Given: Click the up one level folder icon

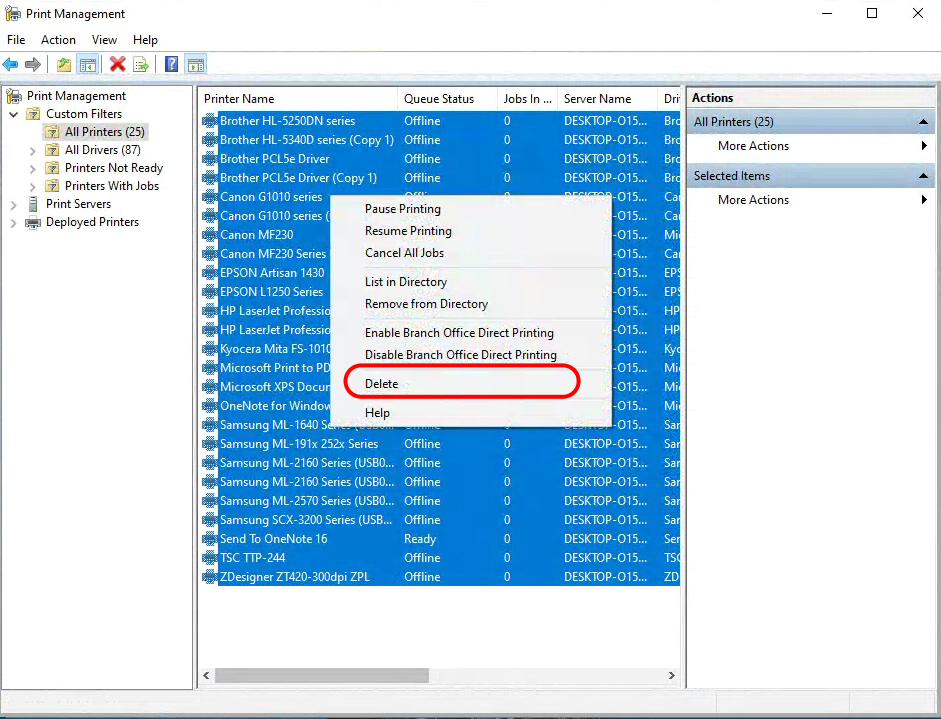Looking at the screenshot, I should pyautogui.click(x=64, y=64).
